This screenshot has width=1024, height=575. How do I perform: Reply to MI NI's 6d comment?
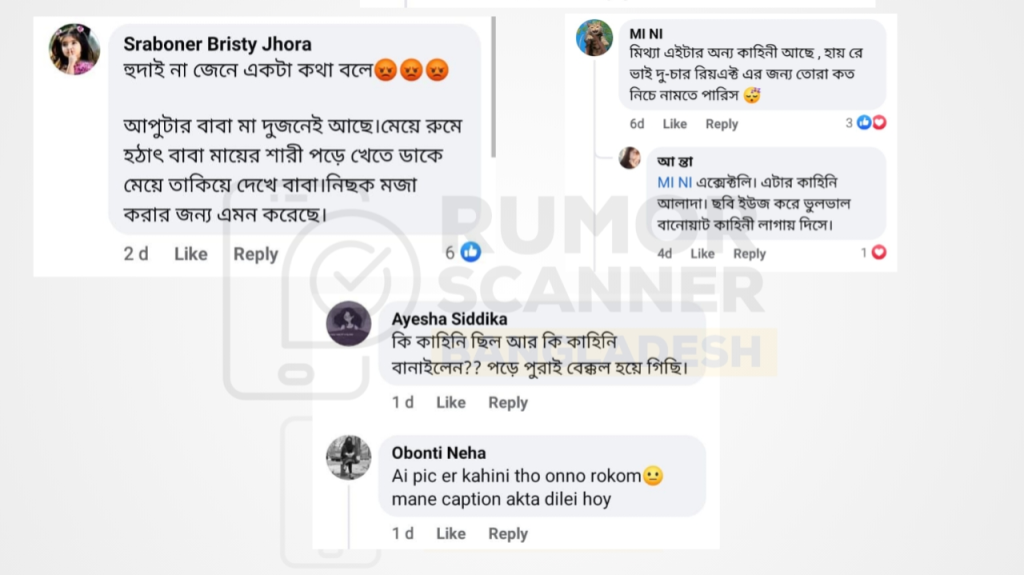(x=722, y=123)
